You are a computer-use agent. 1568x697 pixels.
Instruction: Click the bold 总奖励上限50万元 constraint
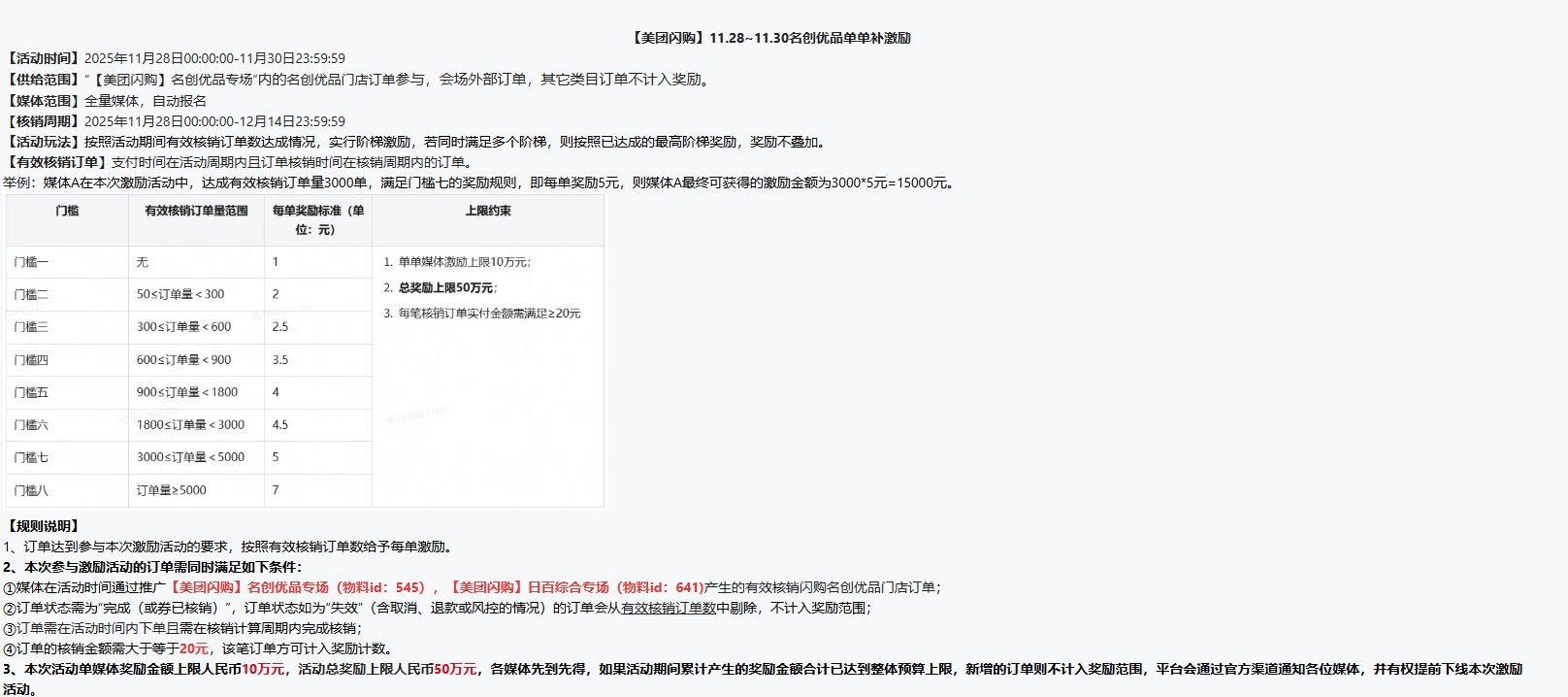pos(446,288)
